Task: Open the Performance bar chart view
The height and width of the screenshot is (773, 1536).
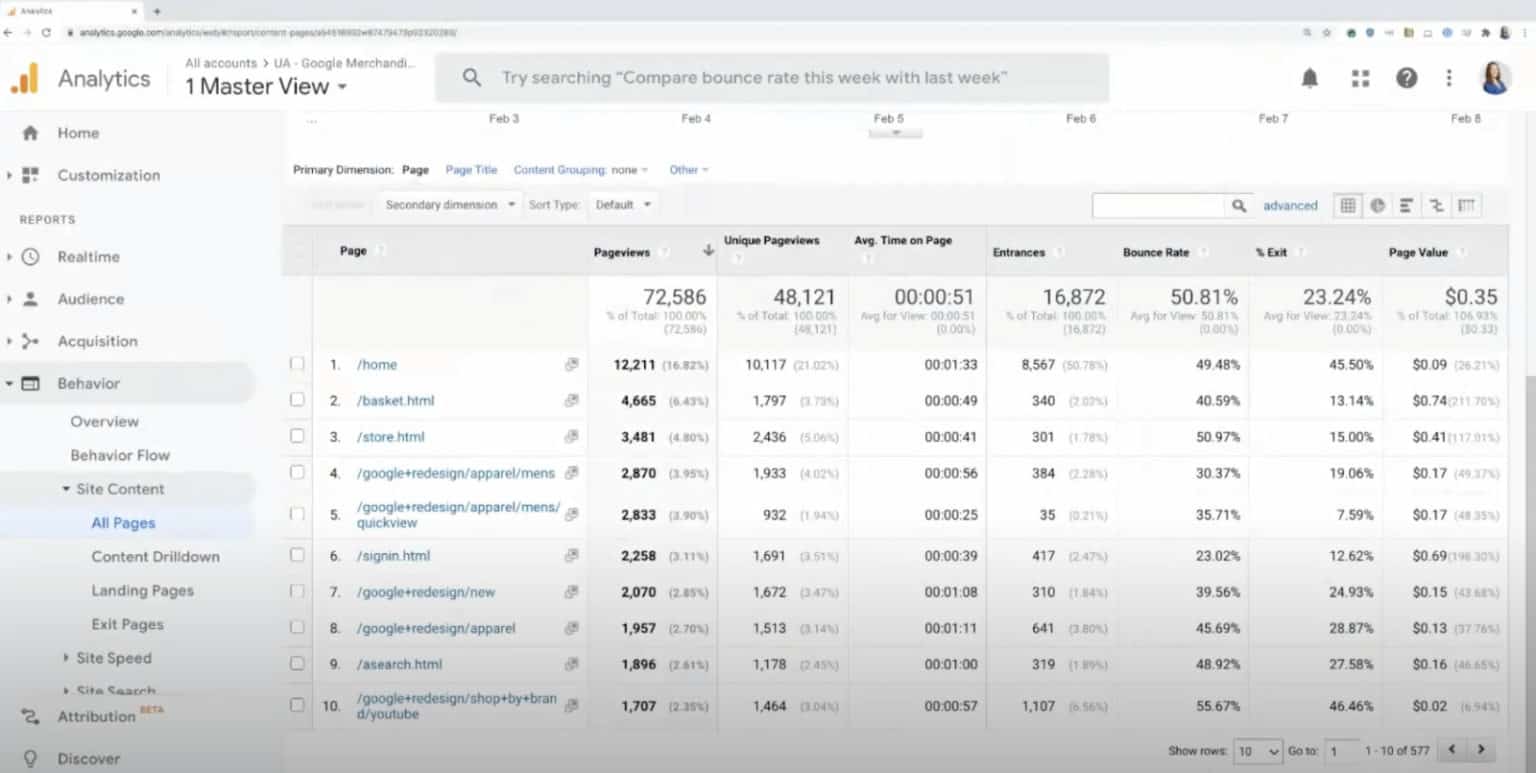Action: click(1407, 205)
